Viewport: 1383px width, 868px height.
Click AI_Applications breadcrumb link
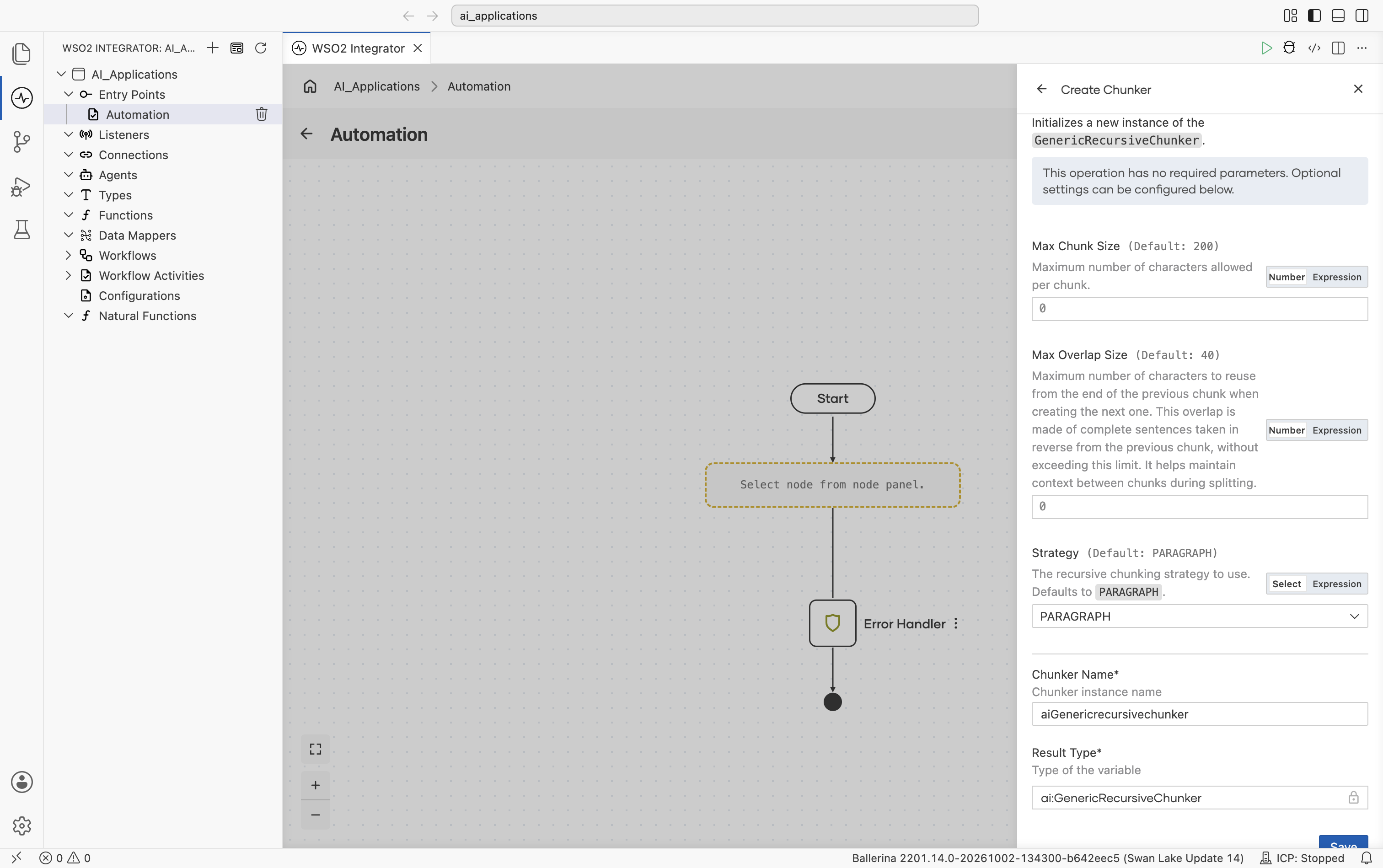376,86
